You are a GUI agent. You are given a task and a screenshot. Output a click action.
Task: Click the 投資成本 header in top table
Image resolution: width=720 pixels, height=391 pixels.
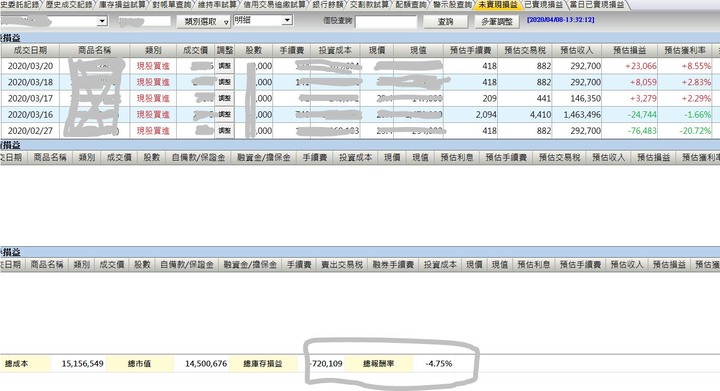pyautogui.click(x=335, y=50)
